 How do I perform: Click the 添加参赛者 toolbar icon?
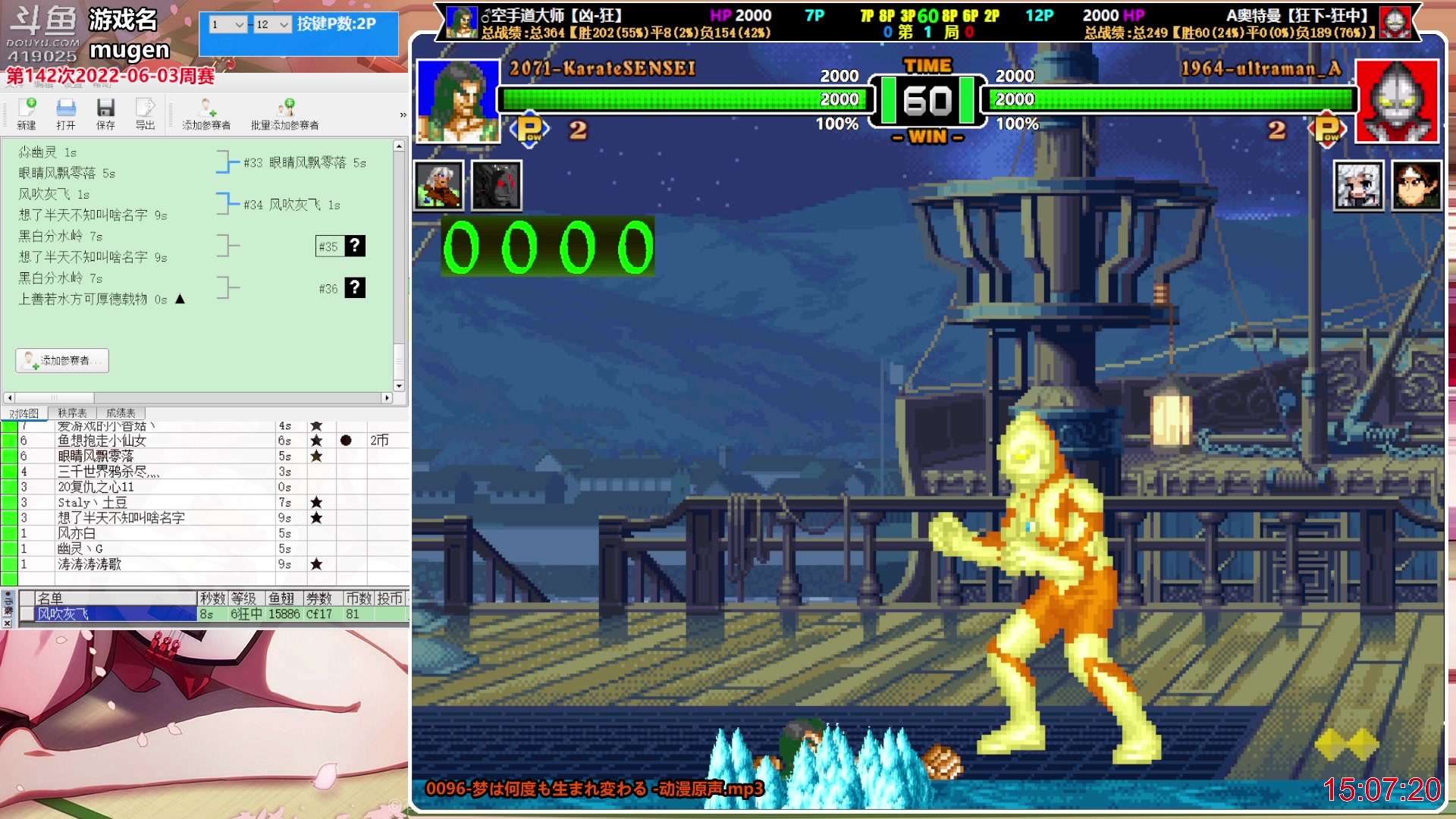206,107
